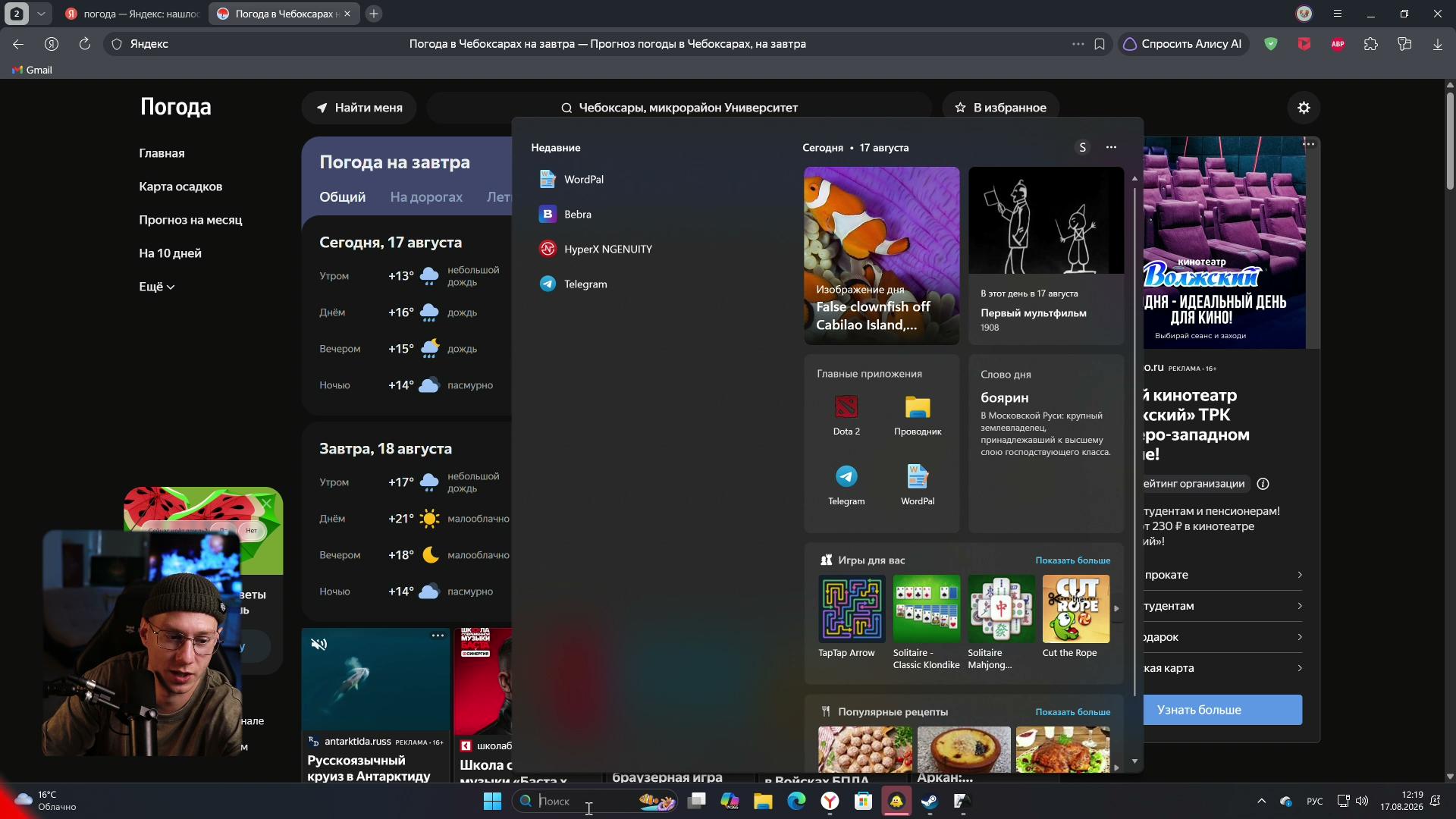Open Карта осадков in the sidebar
Viewport: 1456px width, 819px height.
coord(180,187)
